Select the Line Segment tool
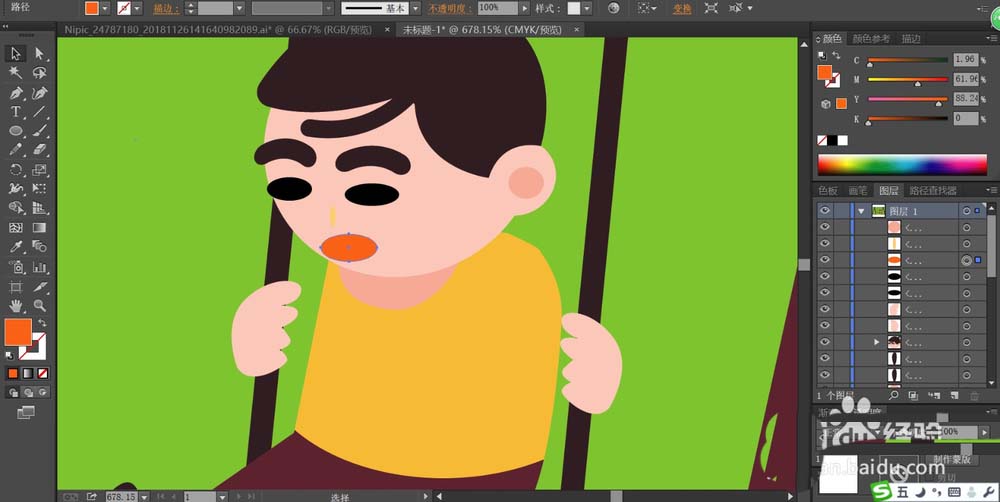 (x=40, y=112)
